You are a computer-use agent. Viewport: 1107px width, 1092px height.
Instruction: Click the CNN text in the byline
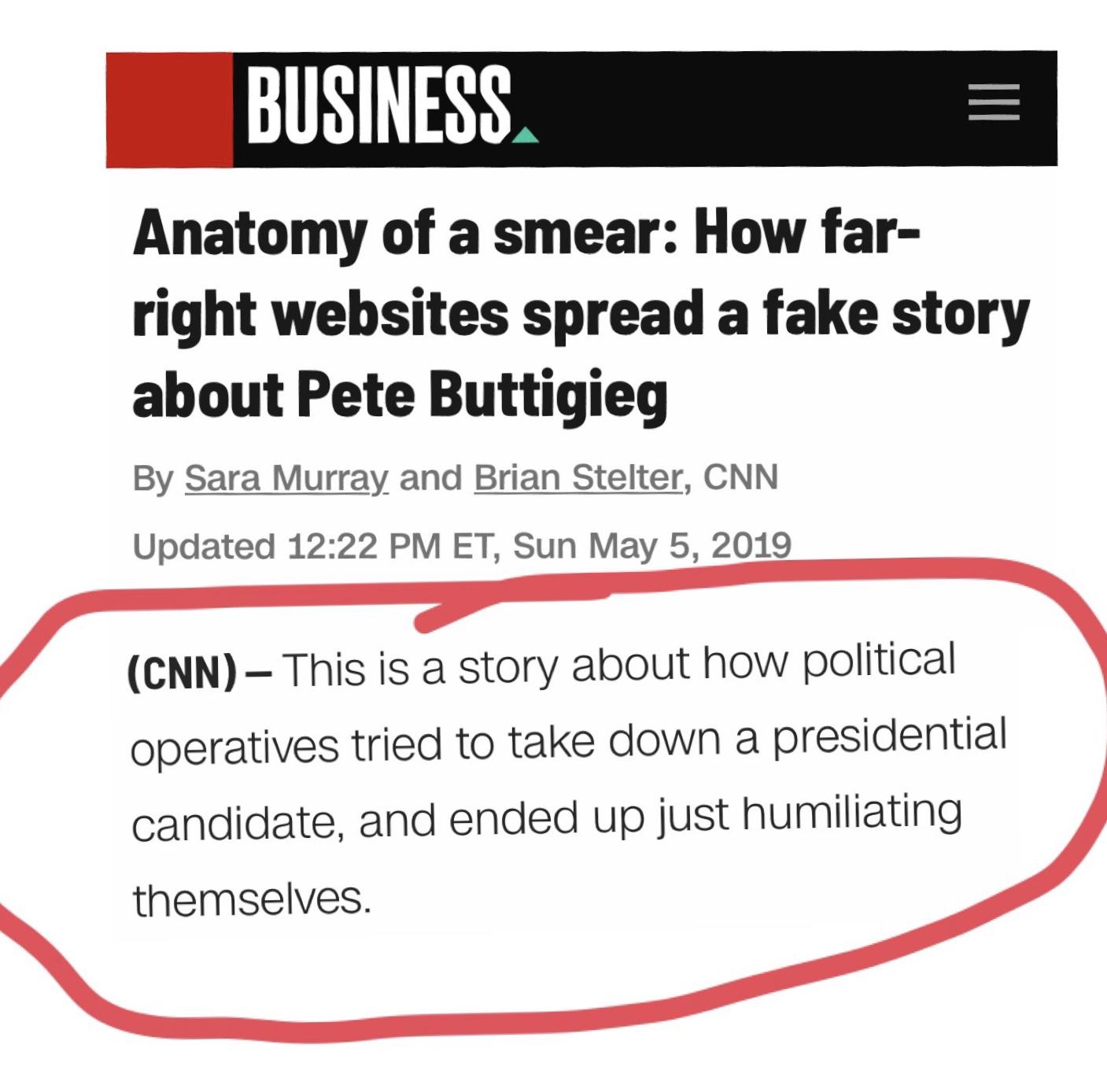[x=740, y=477]
